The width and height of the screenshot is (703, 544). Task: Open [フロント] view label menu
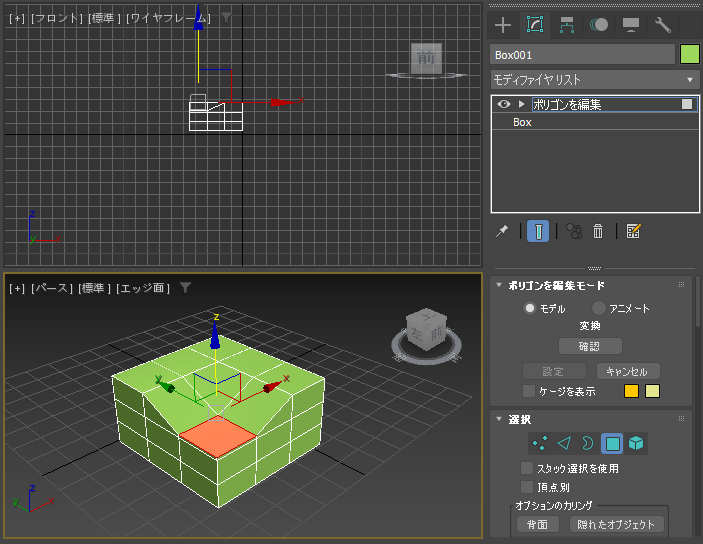(57, 18)
